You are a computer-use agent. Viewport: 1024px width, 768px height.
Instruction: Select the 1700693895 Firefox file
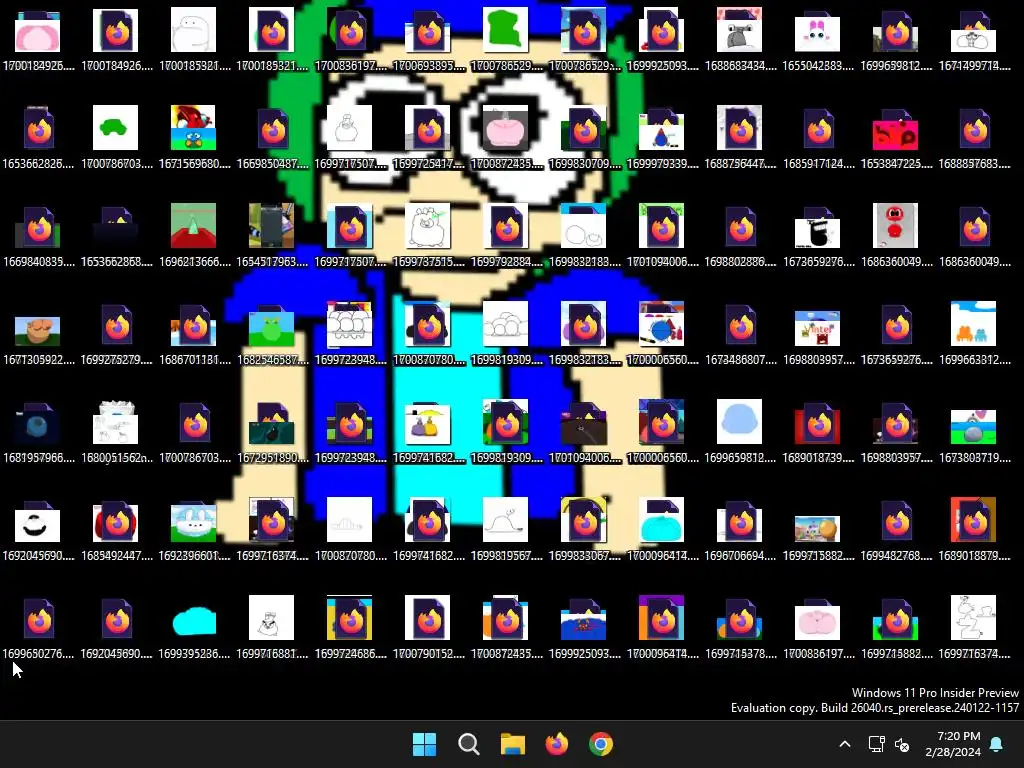tap(427, 31)
